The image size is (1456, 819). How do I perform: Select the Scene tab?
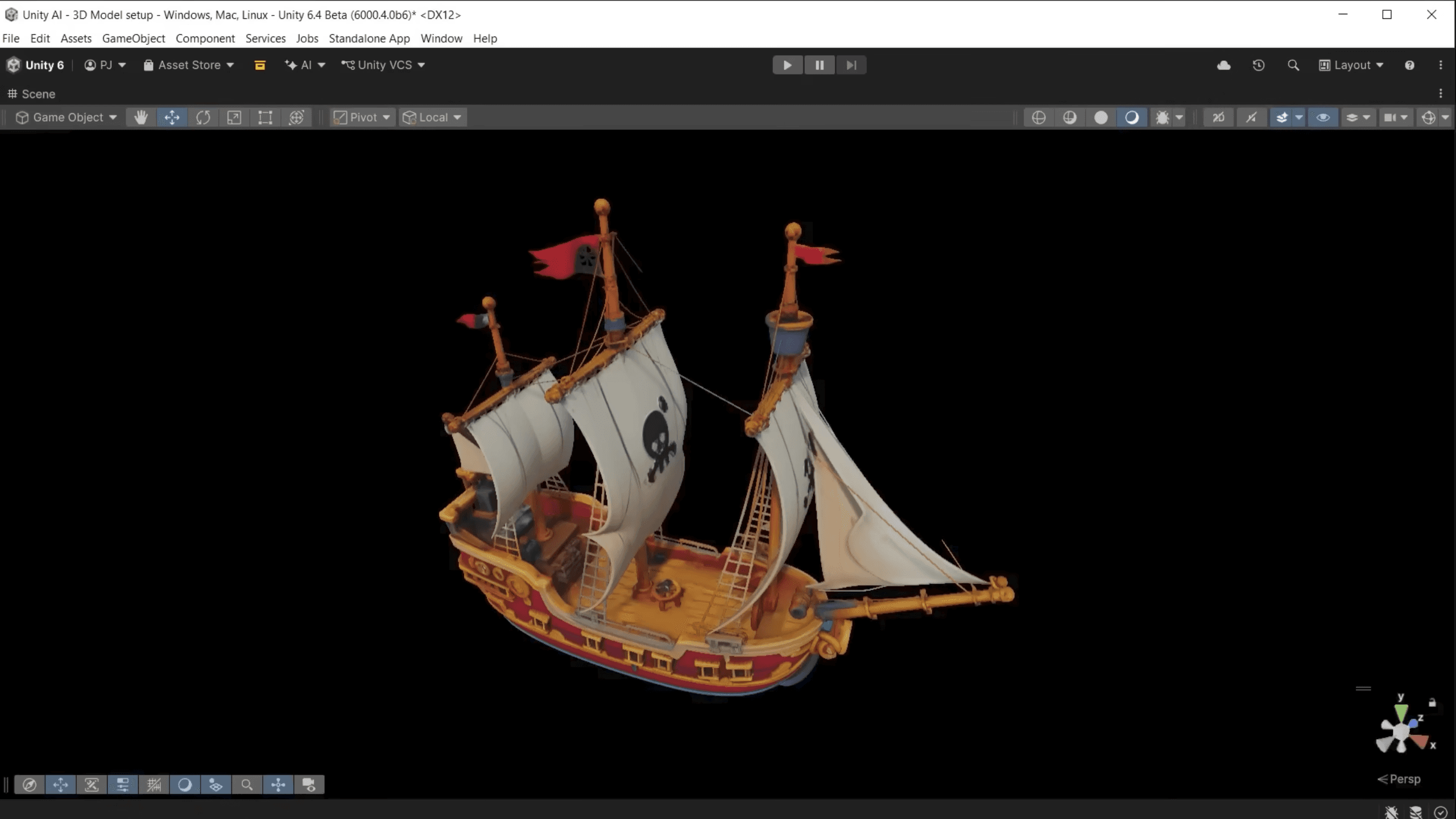[x=31, y=94]
